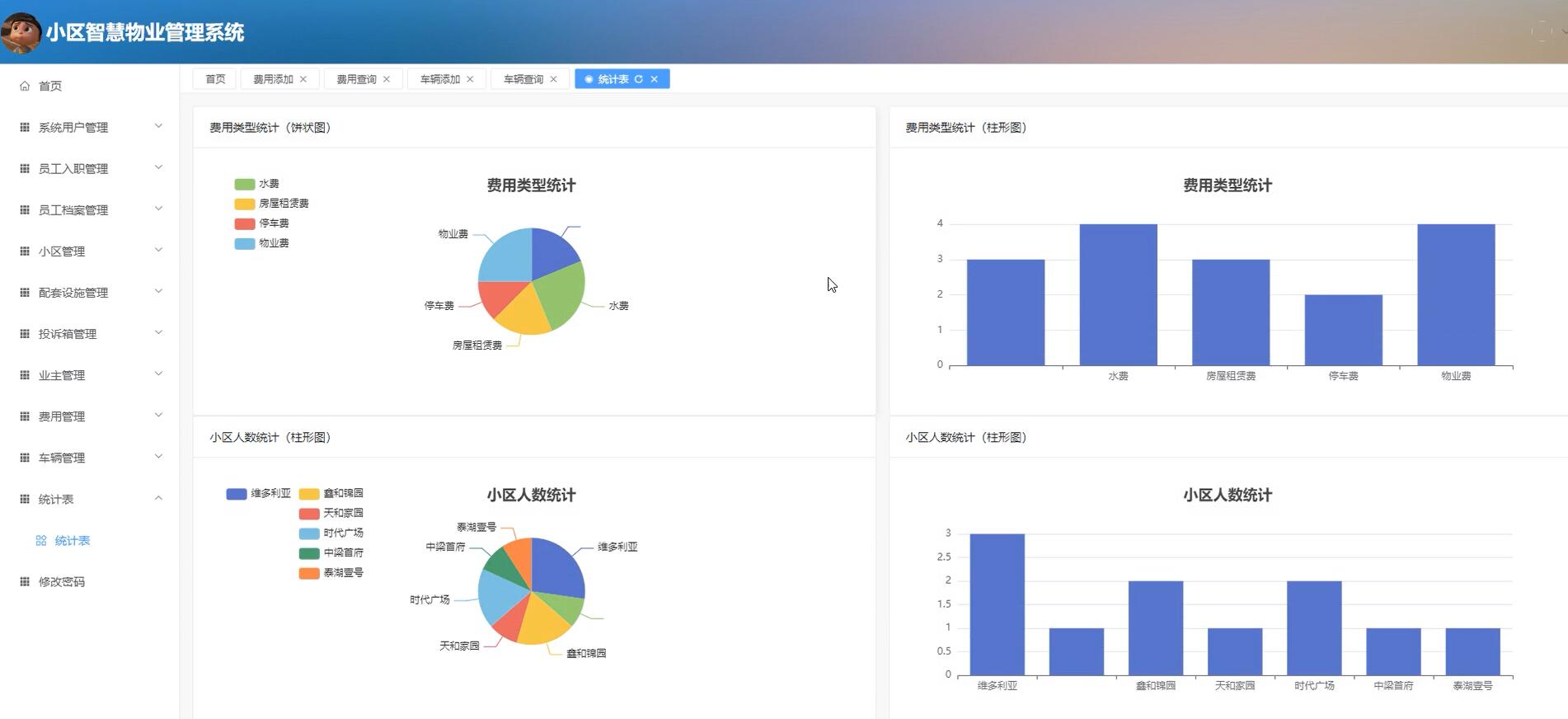The height and width of the screenshot is (719, 1568).
Task: Click grid icon next to 修改密码
Action: 25,581
